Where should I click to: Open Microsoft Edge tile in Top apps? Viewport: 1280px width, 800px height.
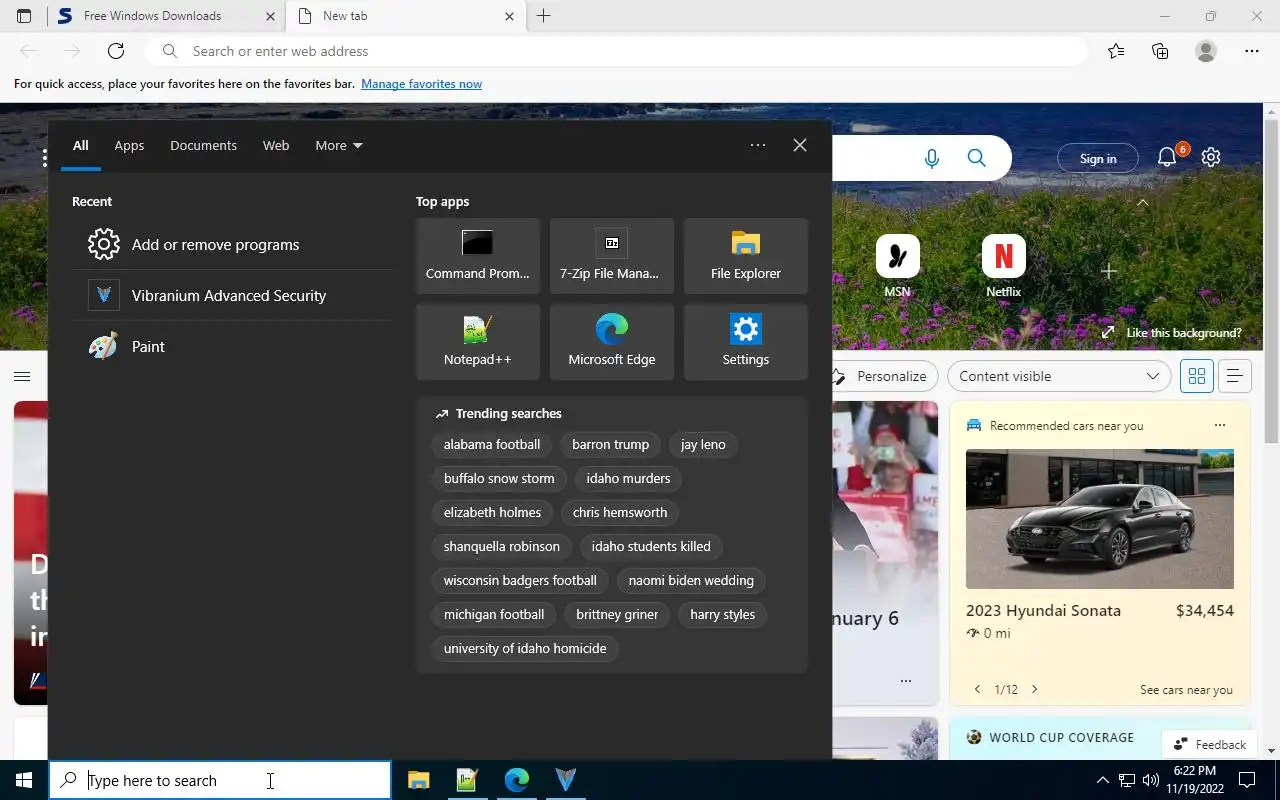[612, 342]
